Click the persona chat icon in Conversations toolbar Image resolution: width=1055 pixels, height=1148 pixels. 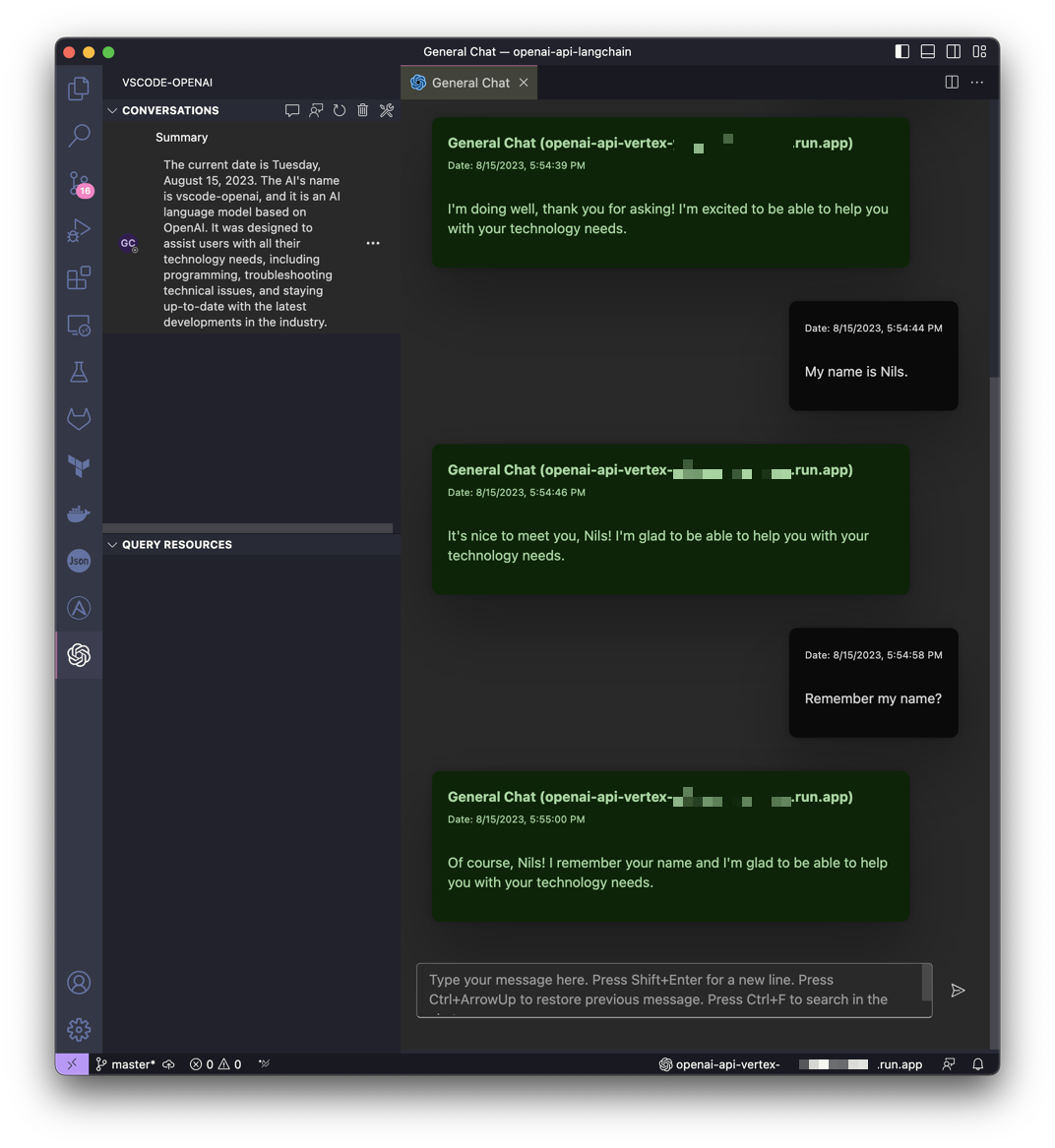(x=316, y=110)
